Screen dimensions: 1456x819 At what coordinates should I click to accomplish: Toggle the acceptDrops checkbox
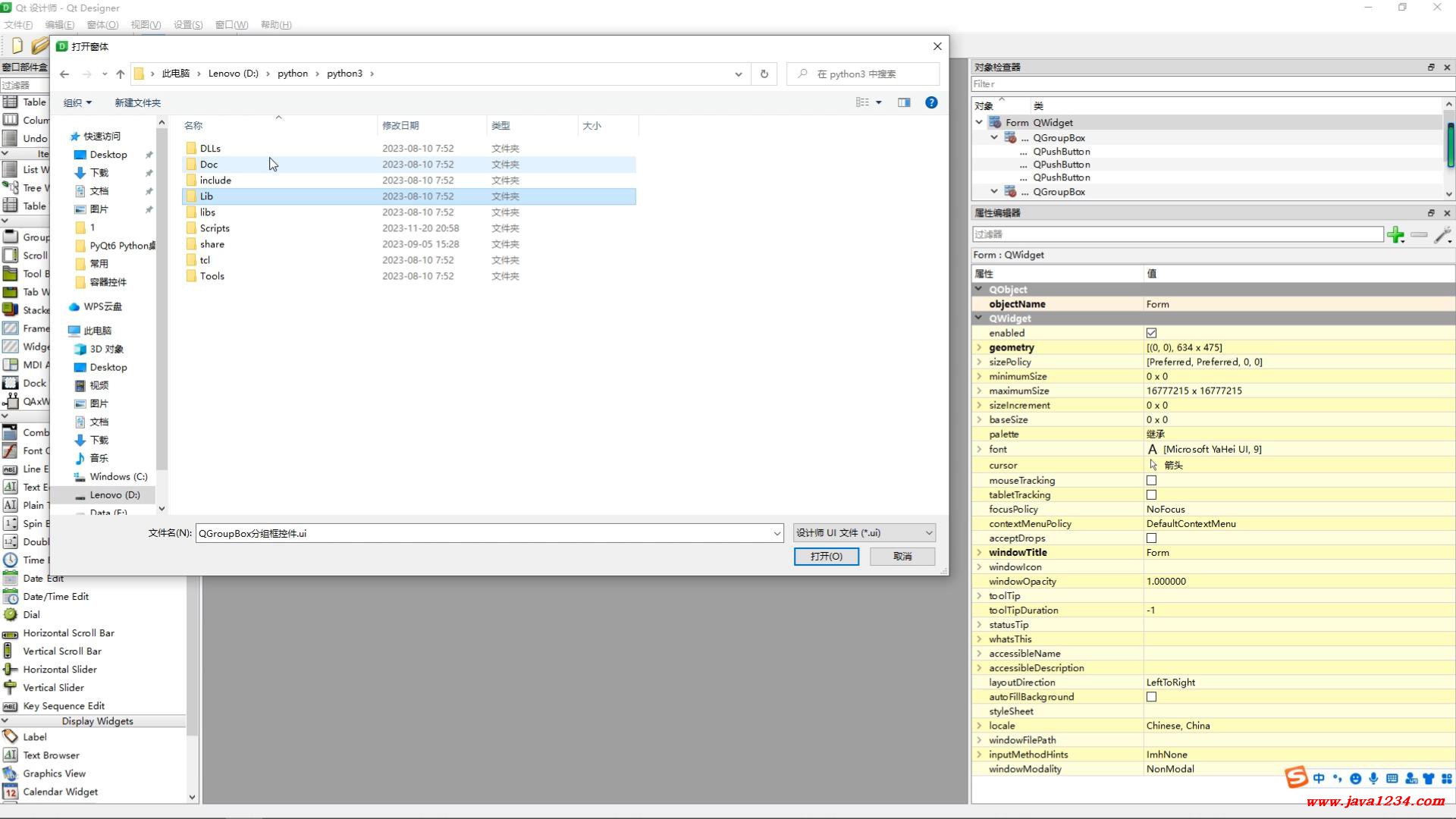pyautogui.click(x=1151, y=538)
